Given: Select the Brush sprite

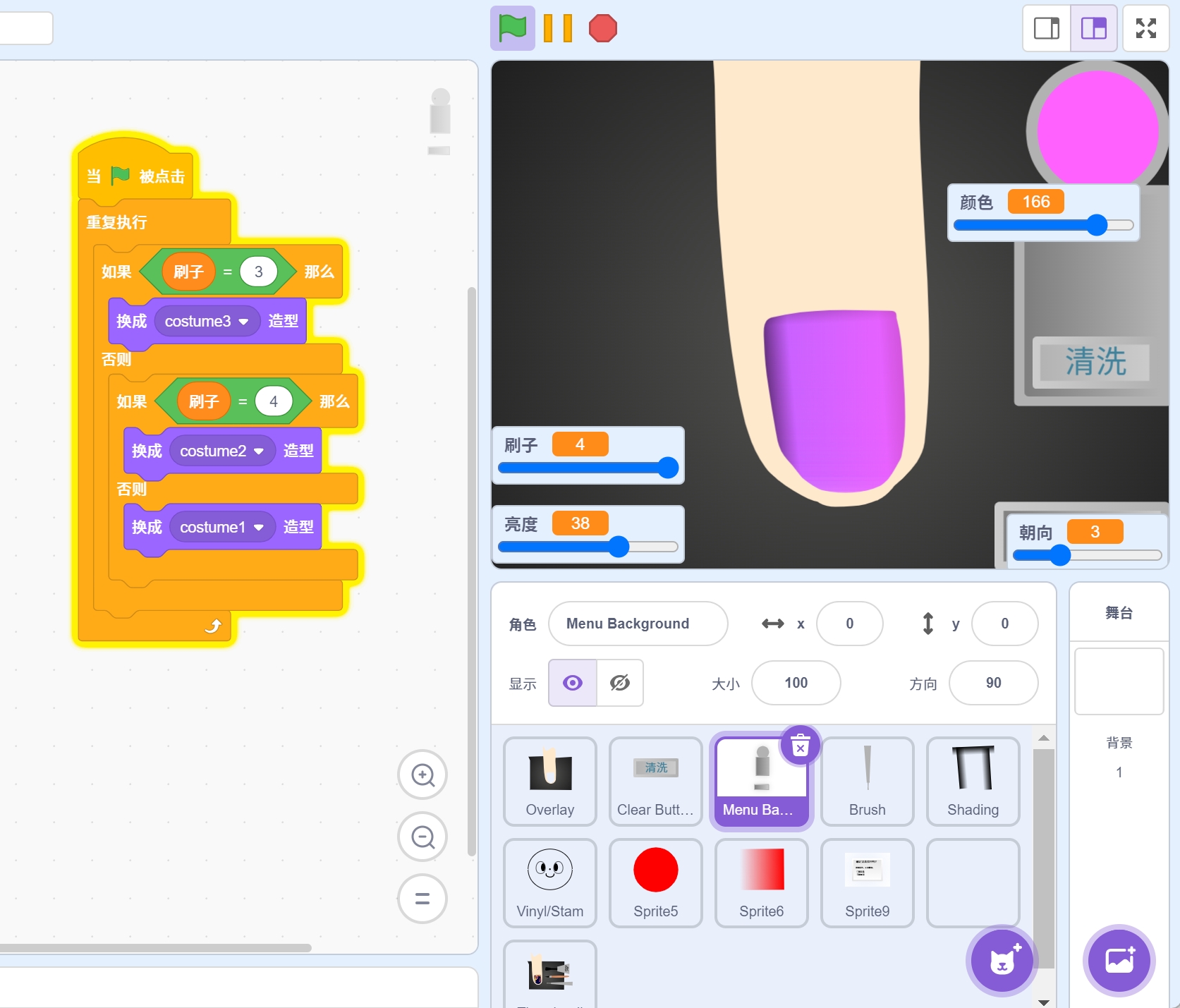Looking at the screenshot, I should [x=867, y=781].
